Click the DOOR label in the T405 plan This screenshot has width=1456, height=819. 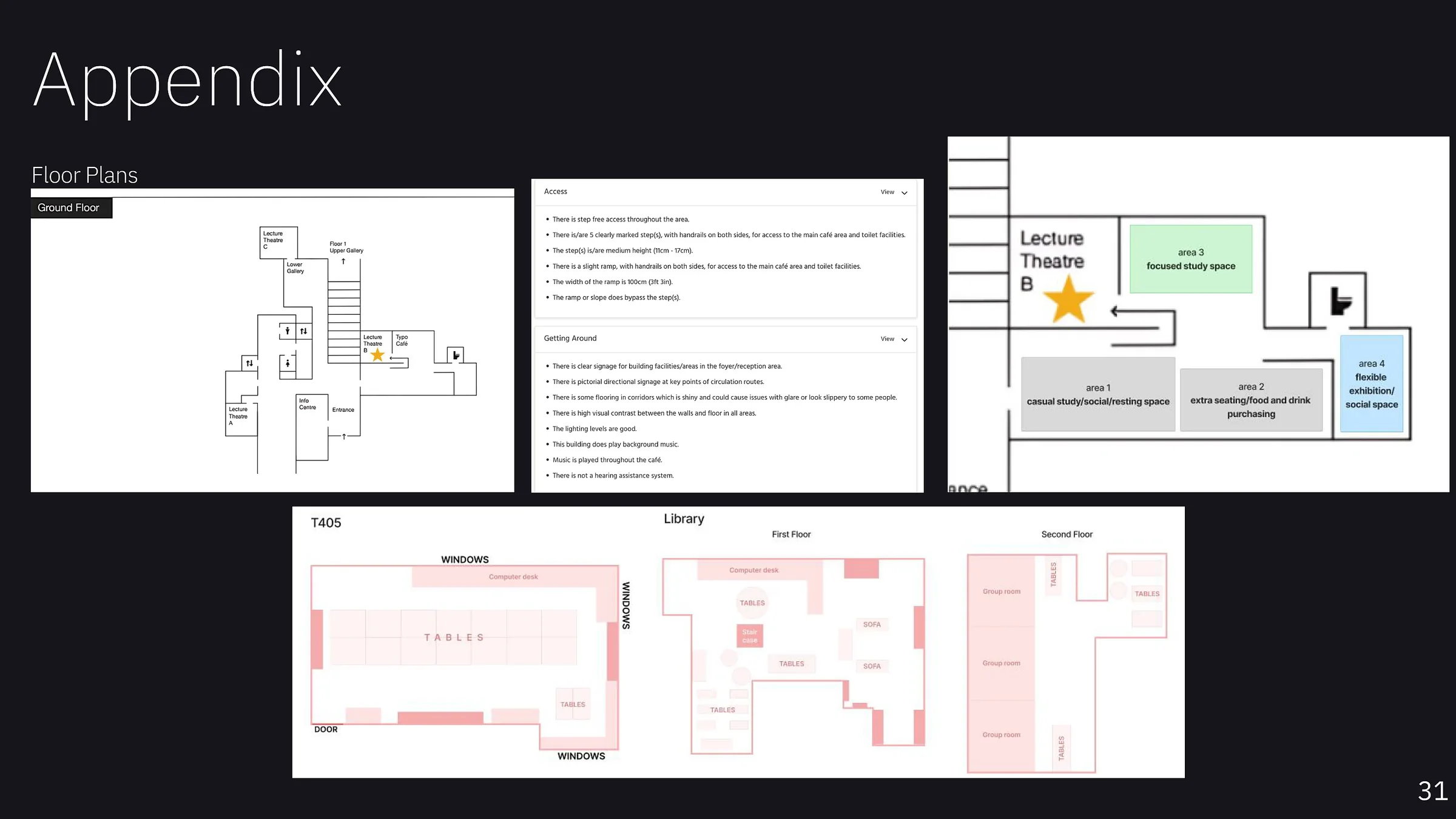point(326,729)
